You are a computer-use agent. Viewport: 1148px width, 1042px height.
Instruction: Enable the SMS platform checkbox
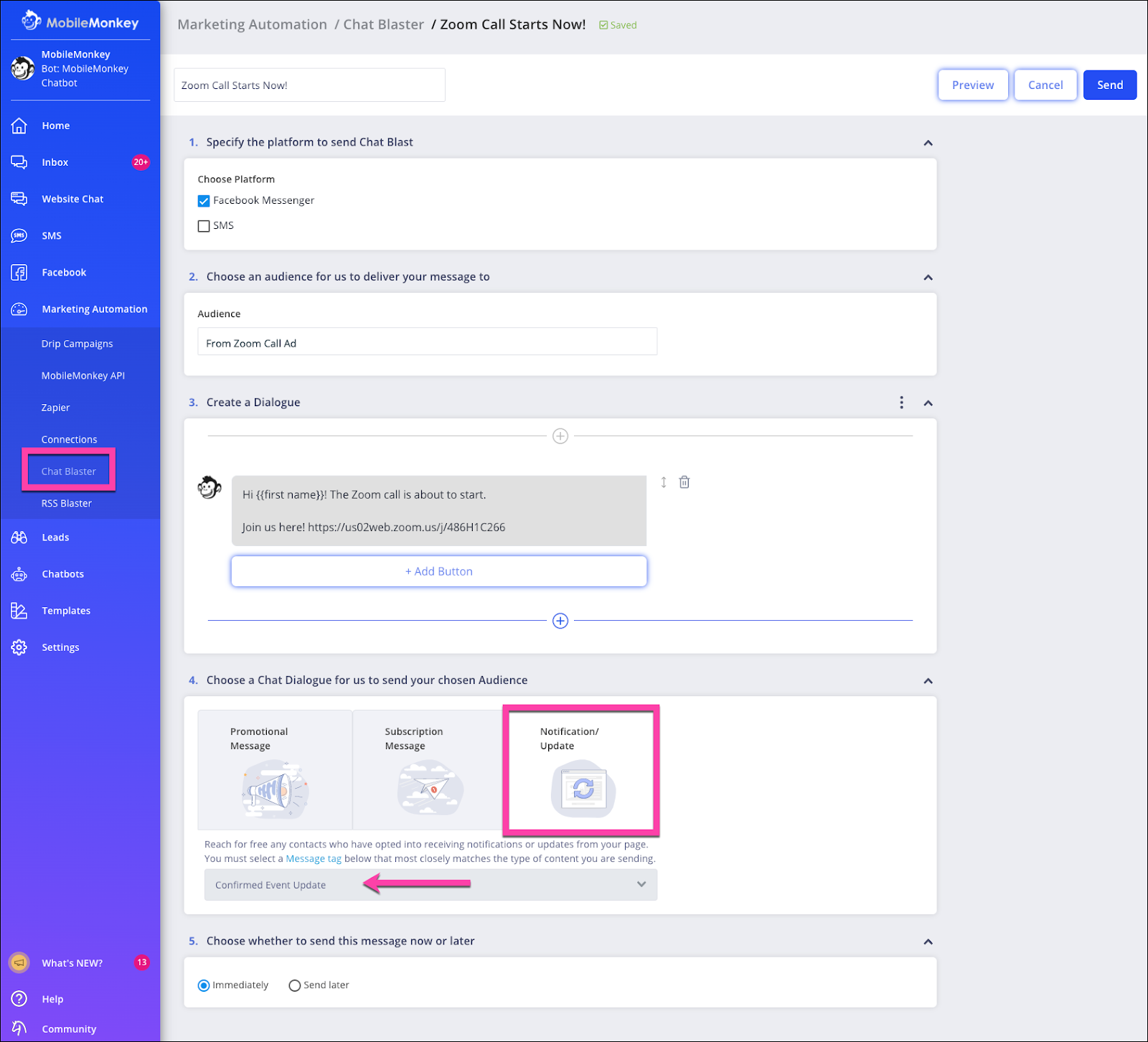204,226
